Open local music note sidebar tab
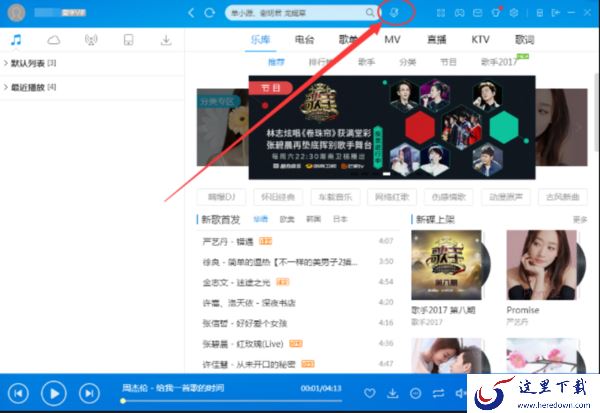This screenshot has height=413, width=600. [16, 40]
